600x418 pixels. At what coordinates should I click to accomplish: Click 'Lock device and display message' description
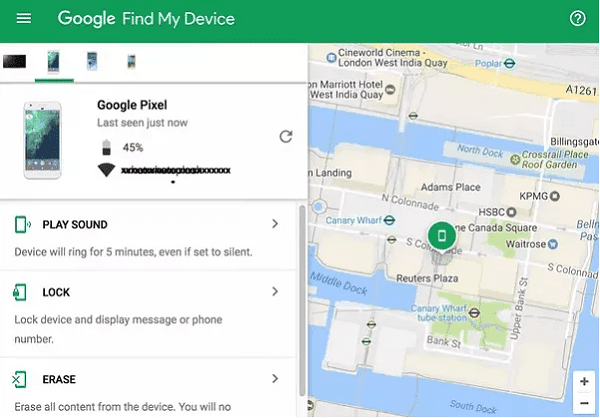tap(118, 329)
